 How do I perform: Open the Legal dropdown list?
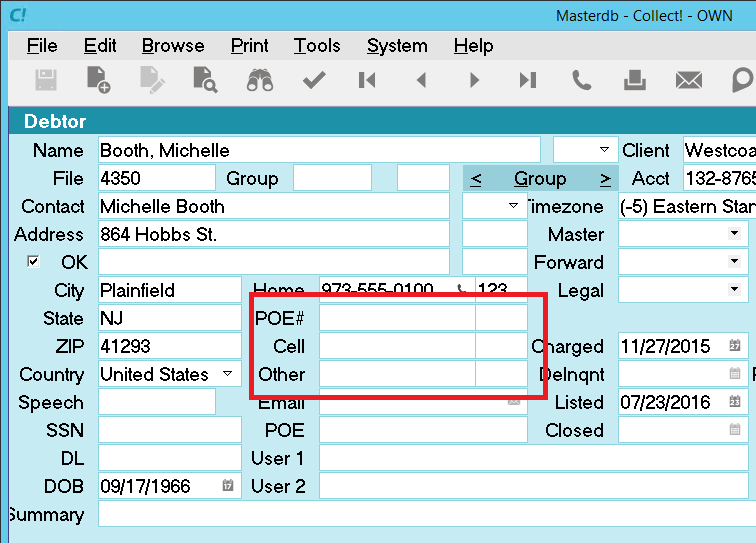coord(734,290)
